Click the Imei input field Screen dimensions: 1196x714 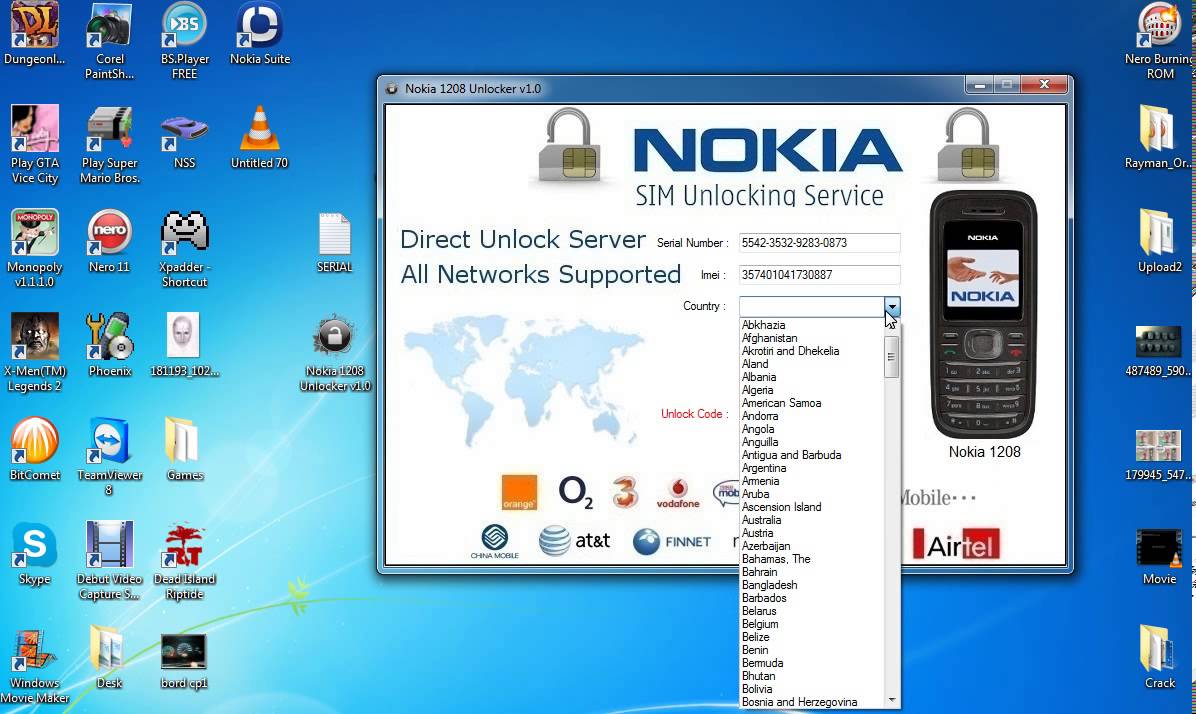818,275
